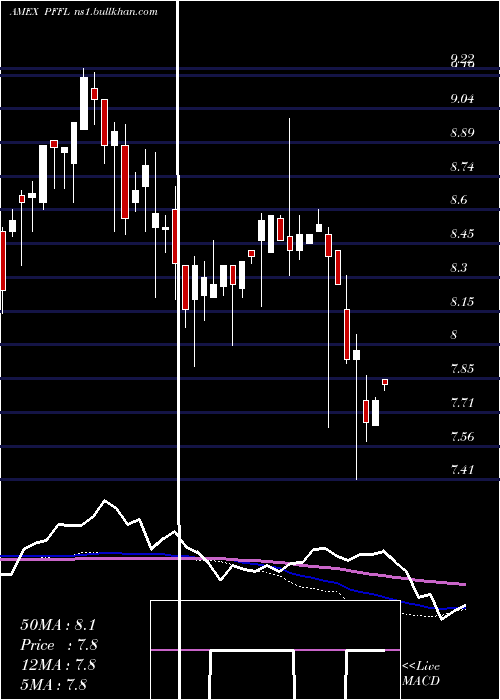This screenshot has height=700, width=500.
Task: Click the 8.89 price axis label
Action: click(x=462, y=133)
